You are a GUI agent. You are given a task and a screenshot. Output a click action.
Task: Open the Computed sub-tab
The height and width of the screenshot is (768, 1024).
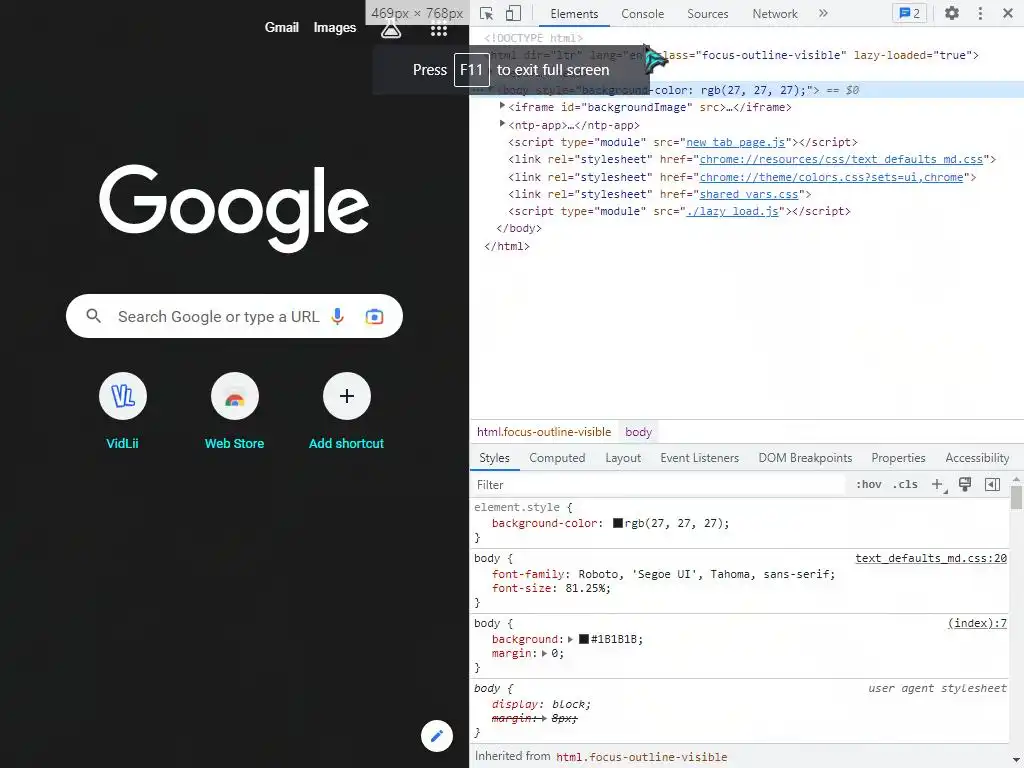557,458
